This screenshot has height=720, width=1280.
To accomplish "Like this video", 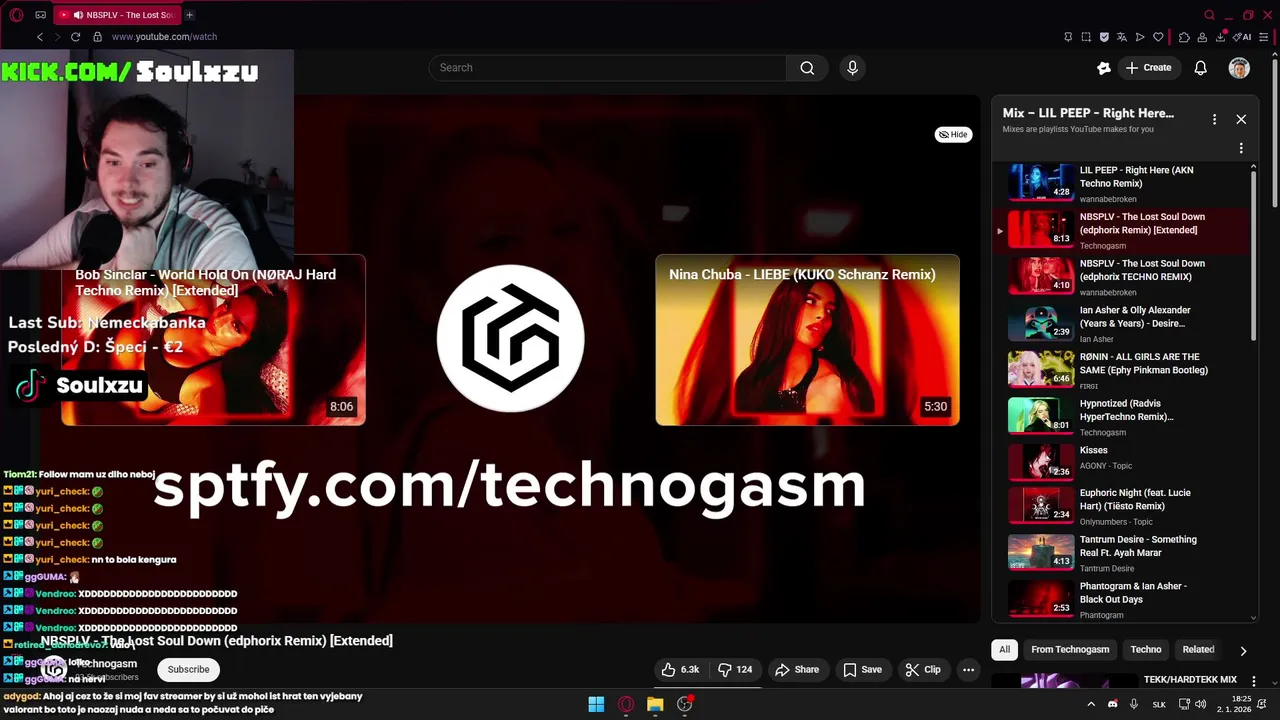I will point(680,670).
